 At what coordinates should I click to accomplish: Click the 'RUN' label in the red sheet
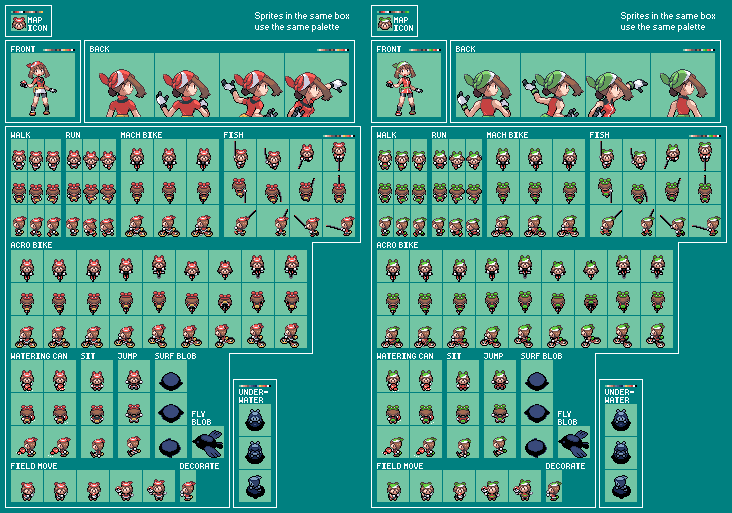[x=73, y=135]
